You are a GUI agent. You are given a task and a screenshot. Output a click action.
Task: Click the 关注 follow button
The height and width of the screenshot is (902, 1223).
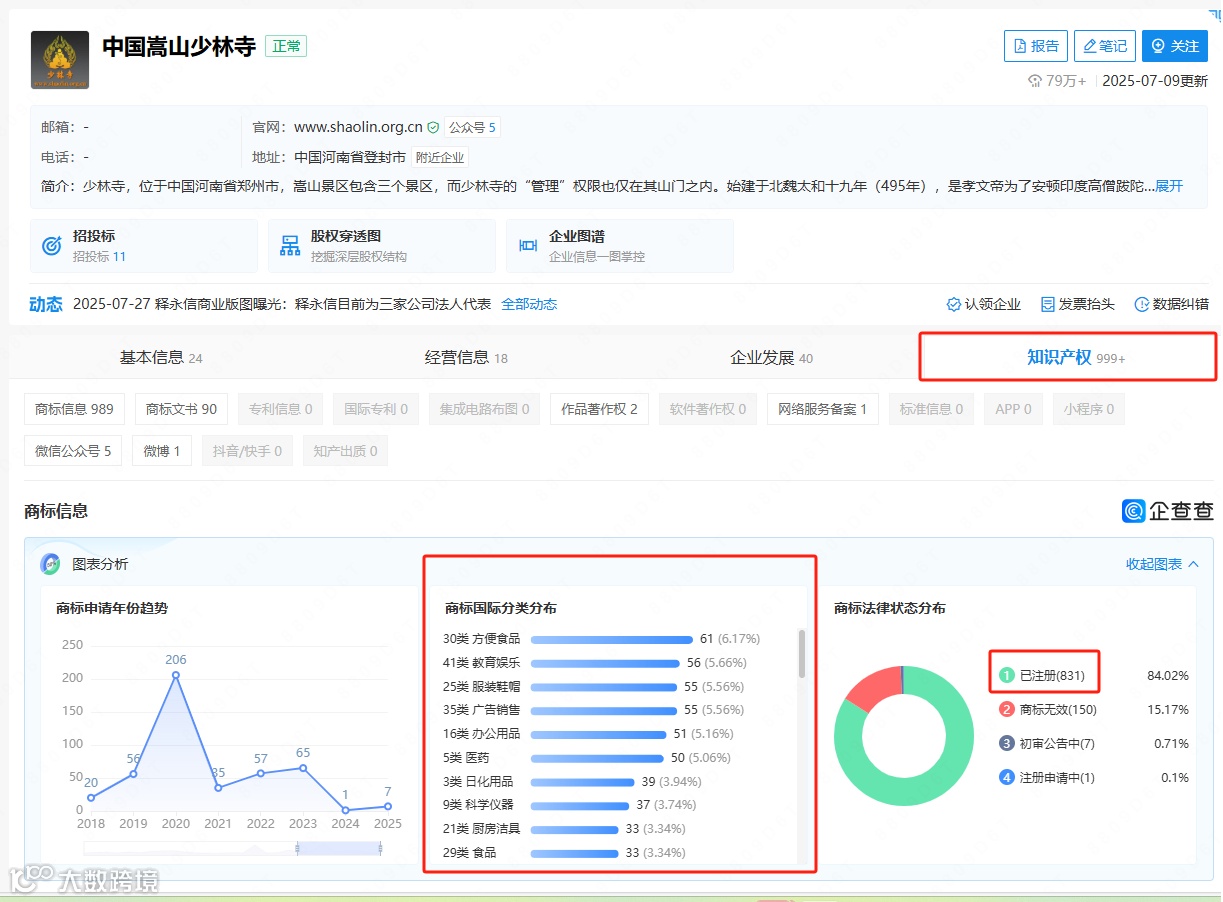point(1175,46)
